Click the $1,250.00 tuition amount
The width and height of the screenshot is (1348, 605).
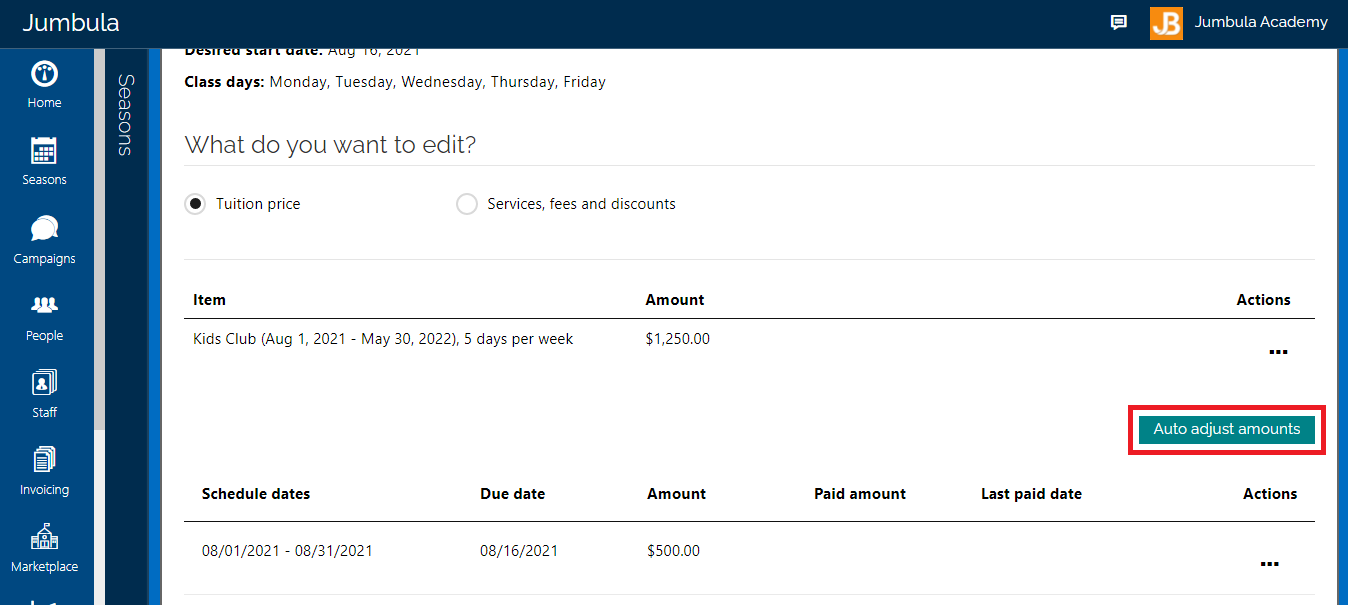[678, 339]
